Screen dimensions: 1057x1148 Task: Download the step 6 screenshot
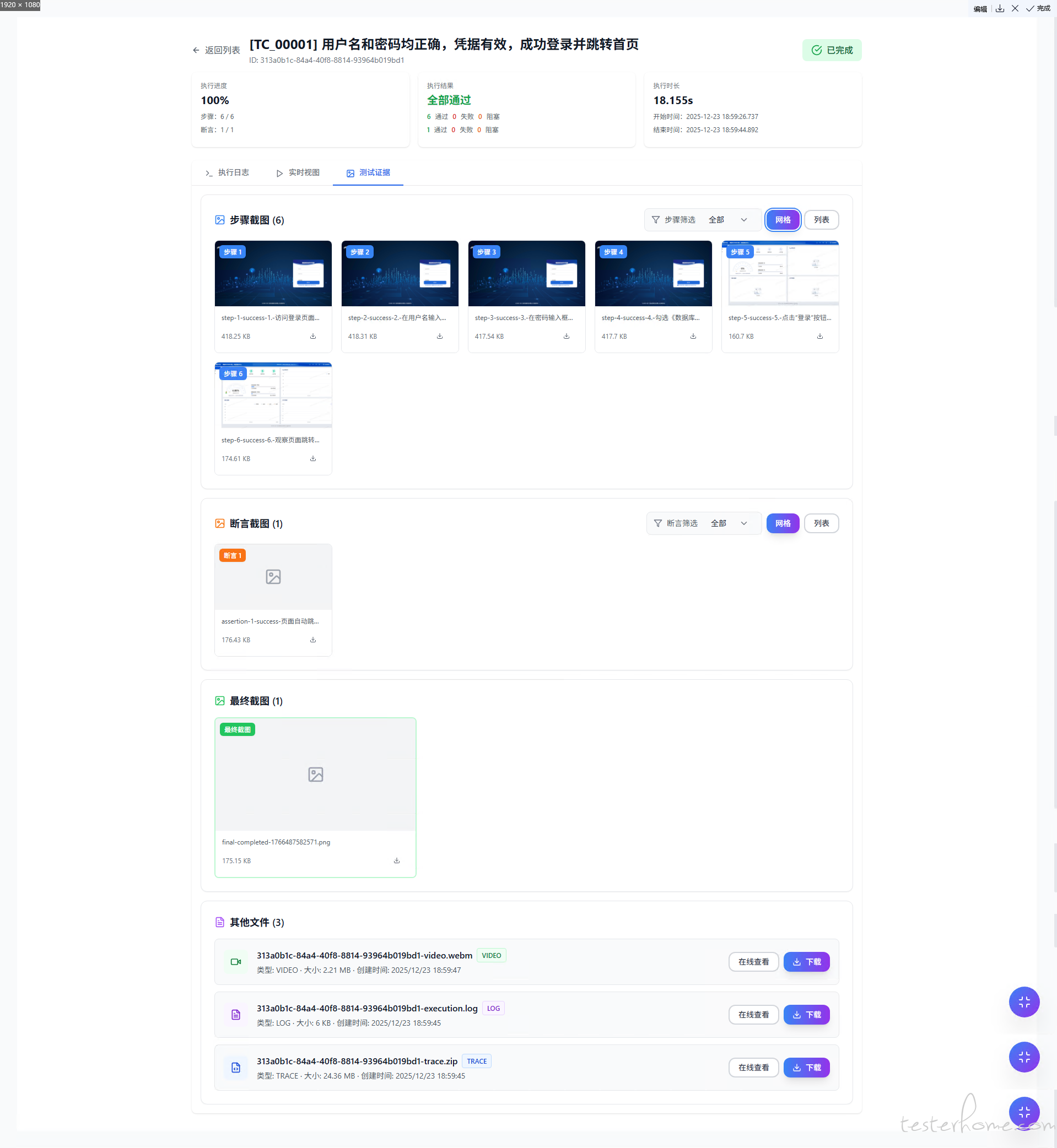[x=313, y=458]
